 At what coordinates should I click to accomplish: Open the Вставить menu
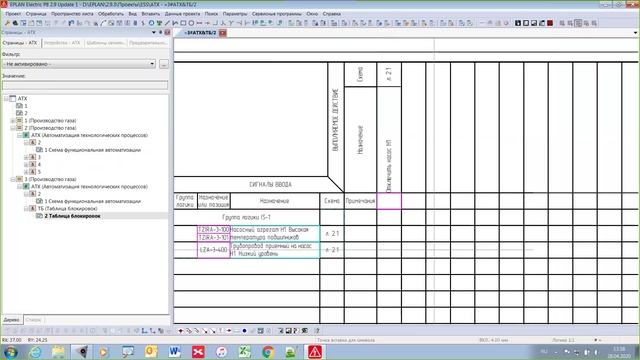151,13
